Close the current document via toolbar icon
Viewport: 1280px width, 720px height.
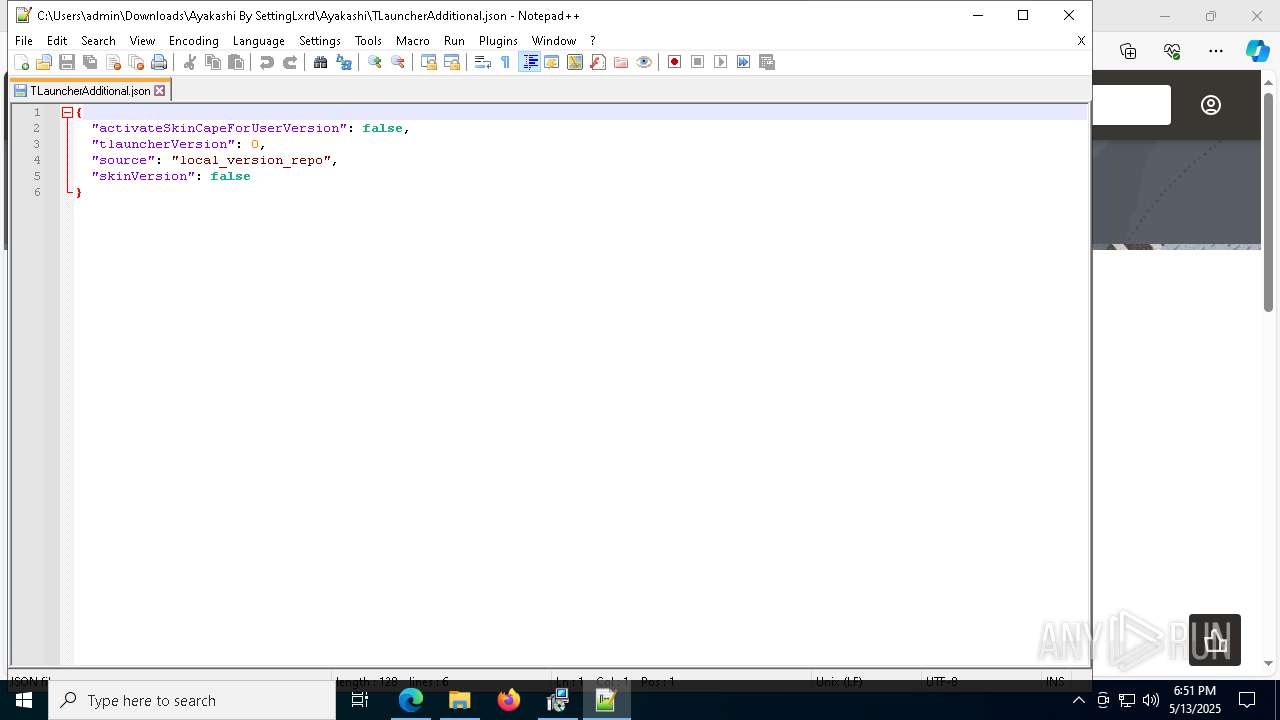113,62
